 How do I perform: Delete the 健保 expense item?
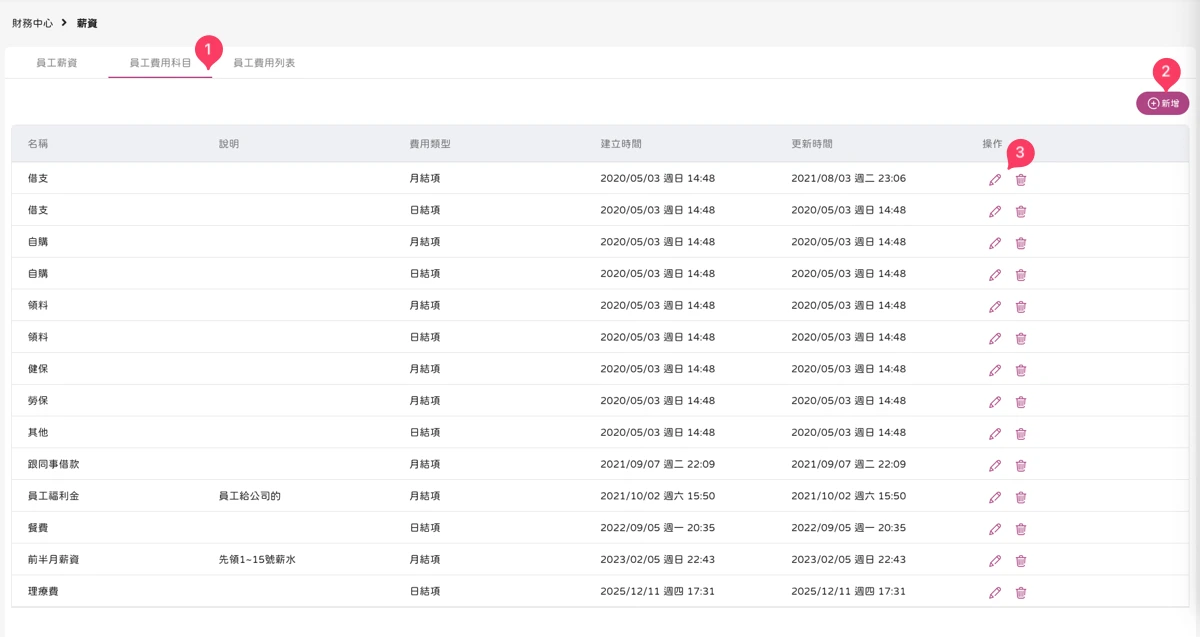point(1021,370)
